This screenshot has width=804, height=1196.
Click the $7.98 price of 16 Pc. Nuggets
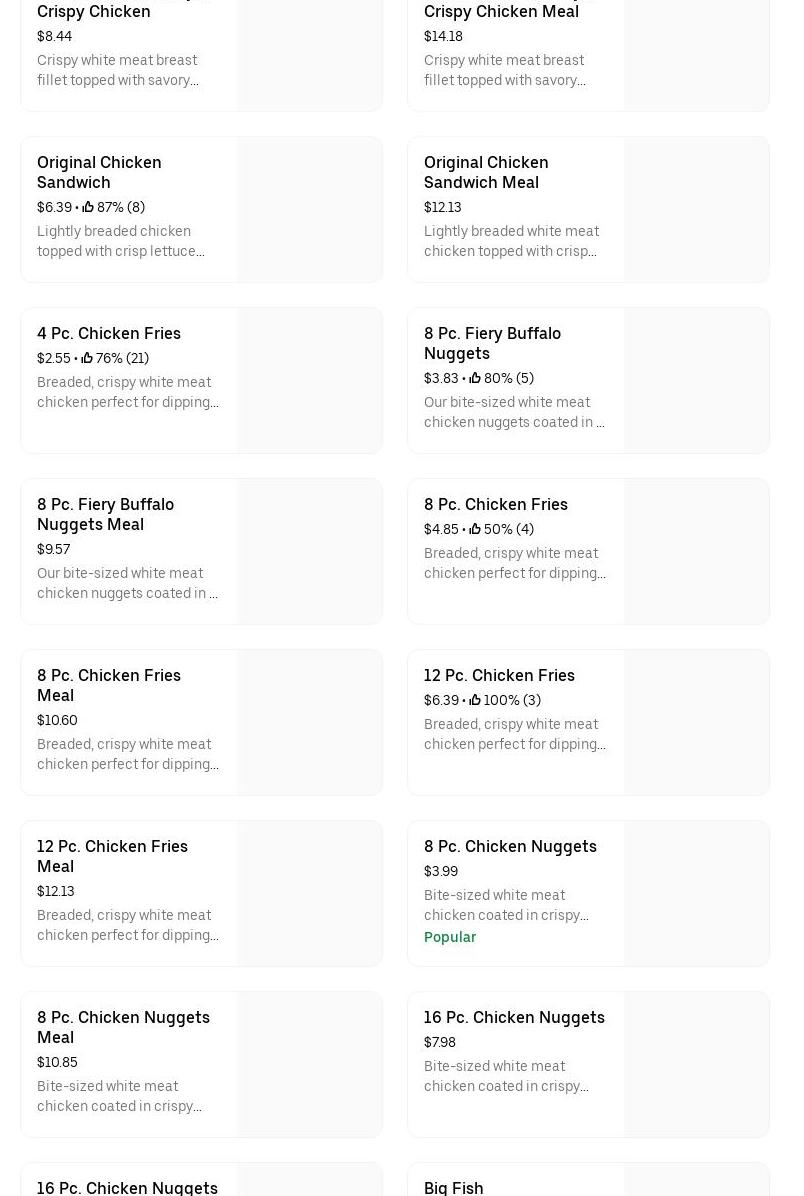coord(440,1042)
